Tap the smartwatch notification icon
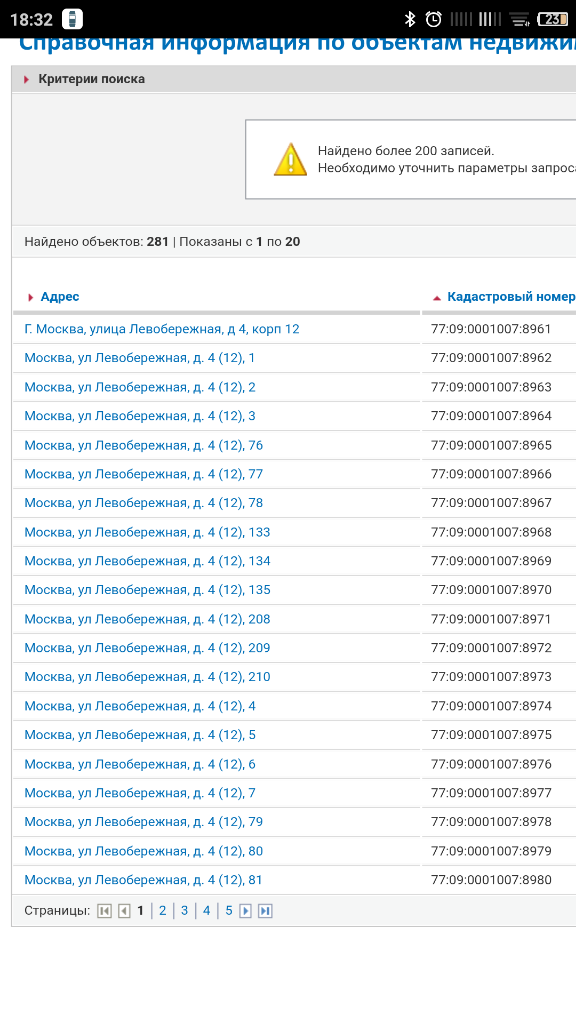The image size is (576, 1024). [x=72, y=19]
